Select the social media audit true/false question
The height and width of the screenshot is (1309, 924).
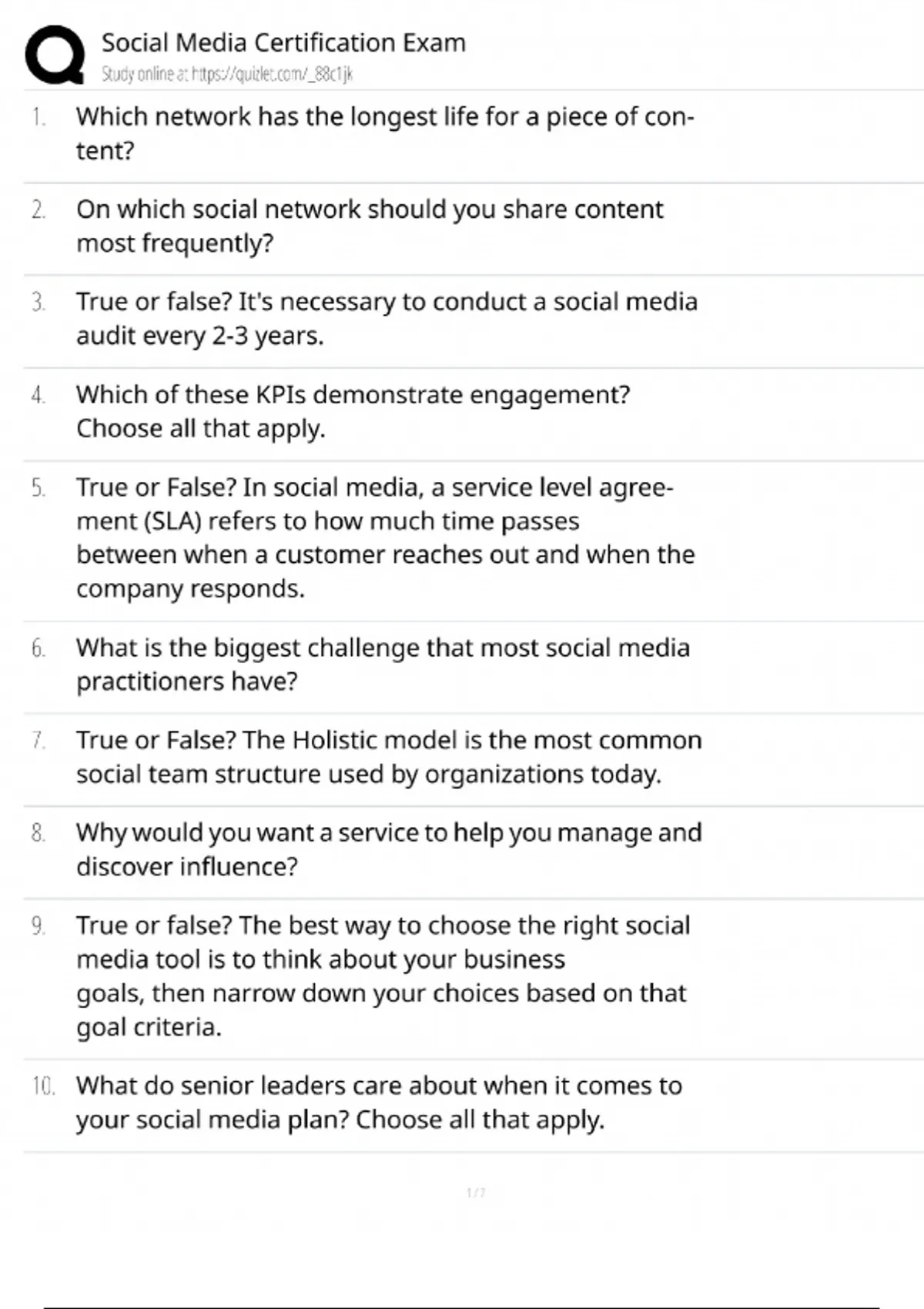387,318
